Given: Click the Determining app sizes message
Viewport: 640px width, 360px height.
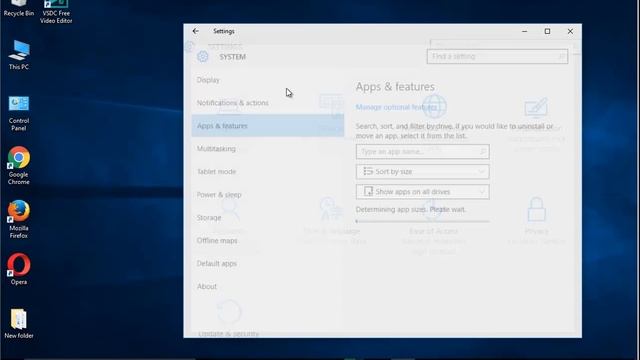Looking at the screenshot, I should (410, 209).
